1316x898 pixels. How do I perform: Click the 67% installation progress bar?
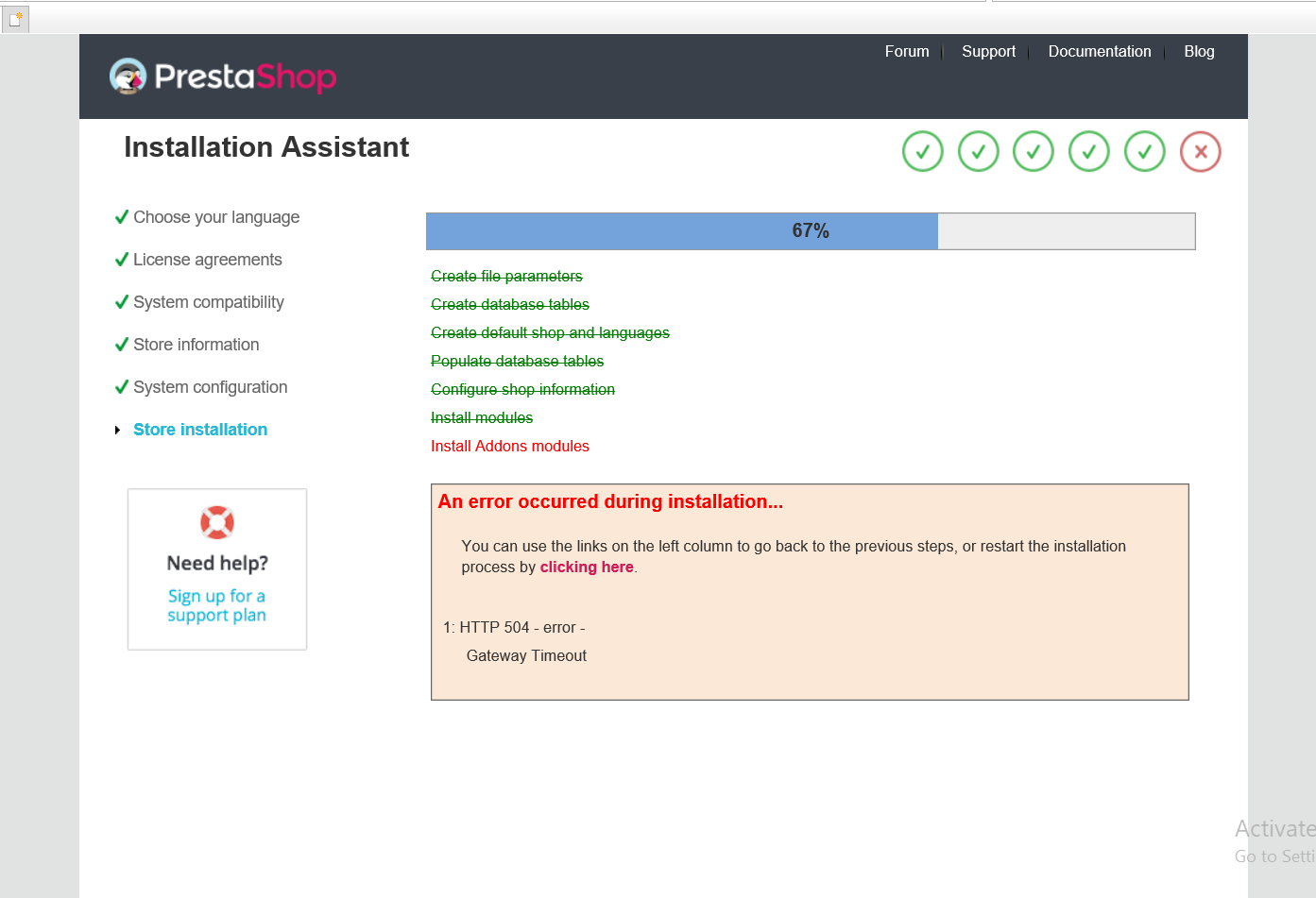pyautogui.click(x=811, y=231)
